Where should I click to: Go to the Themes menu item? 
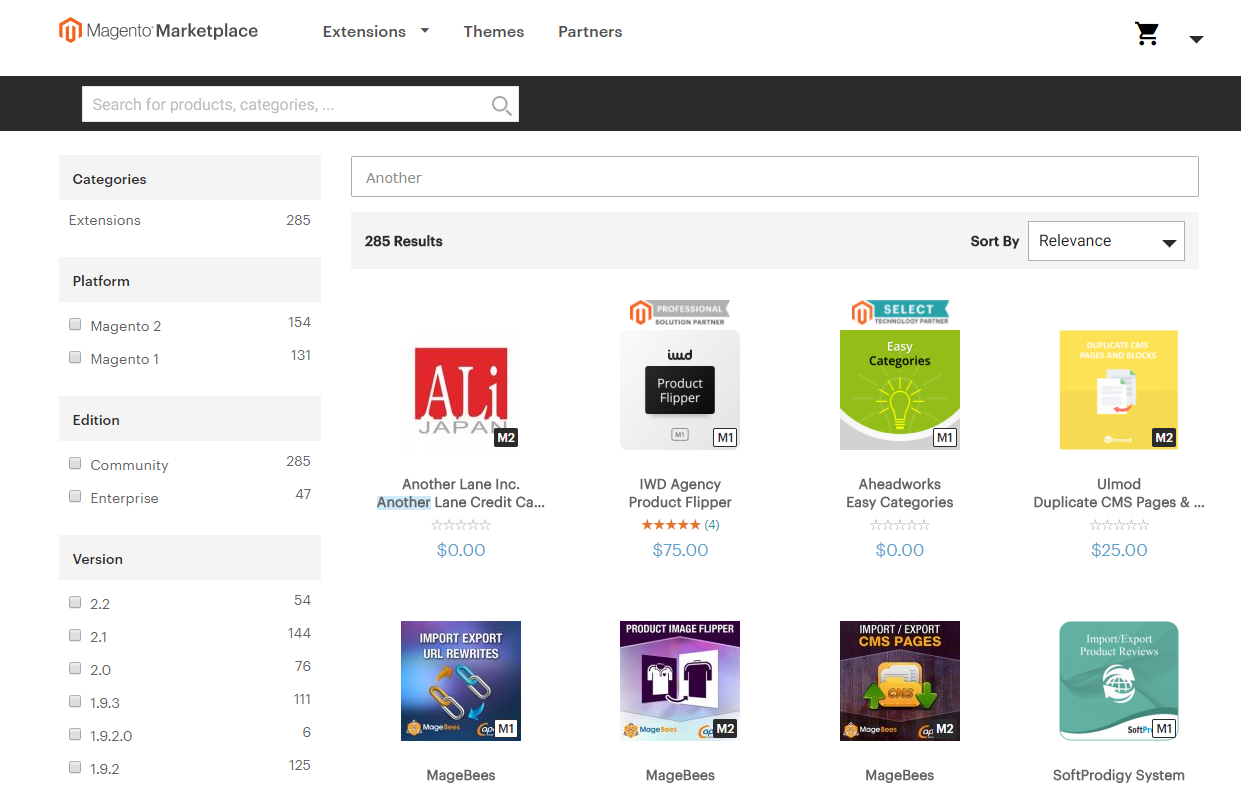[494, 32]
